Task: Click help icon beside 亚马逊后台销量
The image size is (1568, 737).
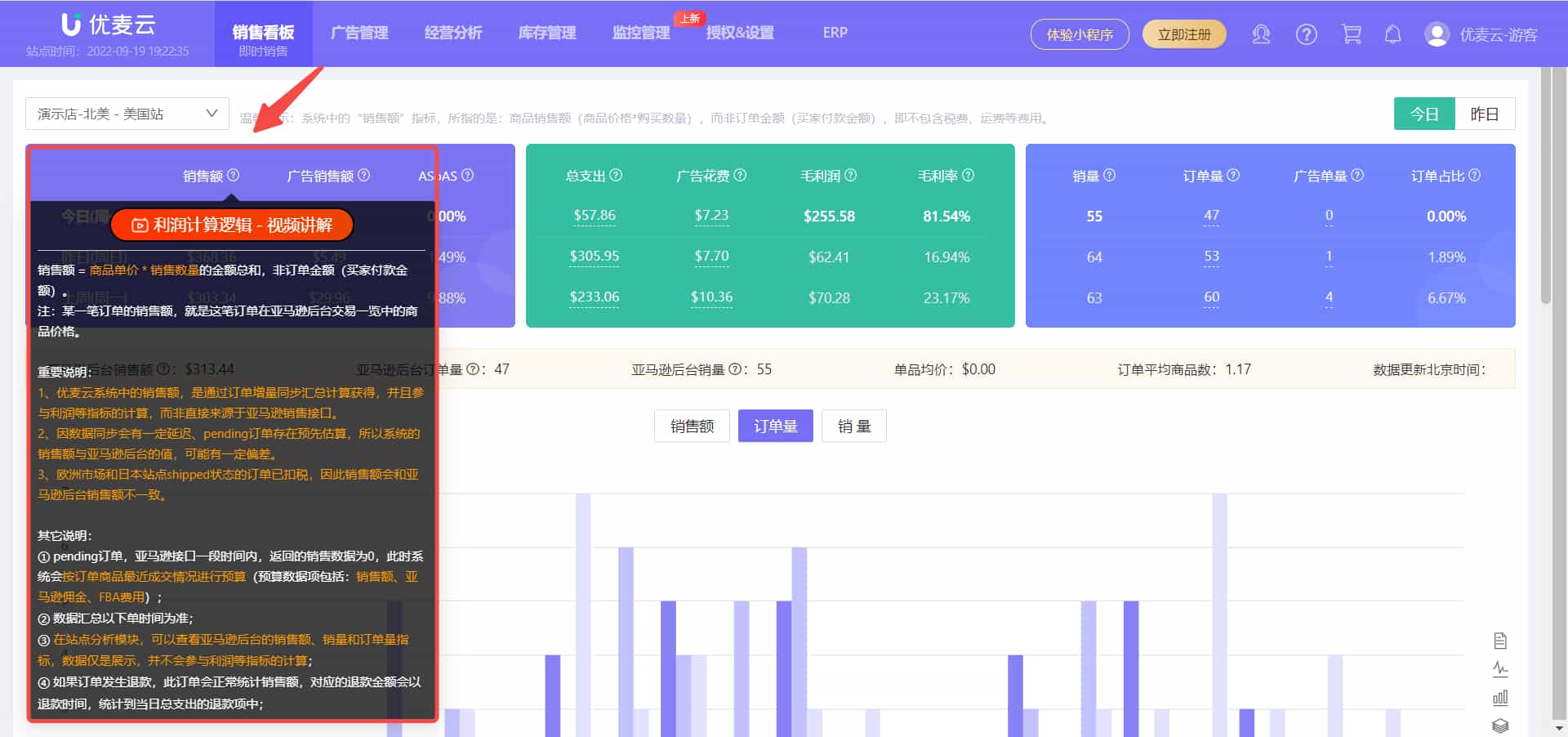Action: click(735, 369)
